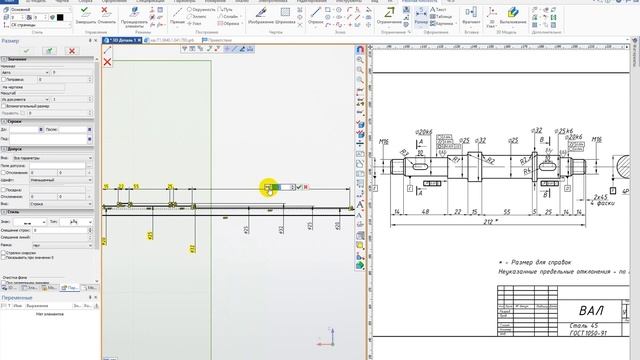Image resolution: width=640 pixels, height=360 pixels.
Task: Toggle the Стрелки снаружи checkbox
Action: [x=4, y=253]
